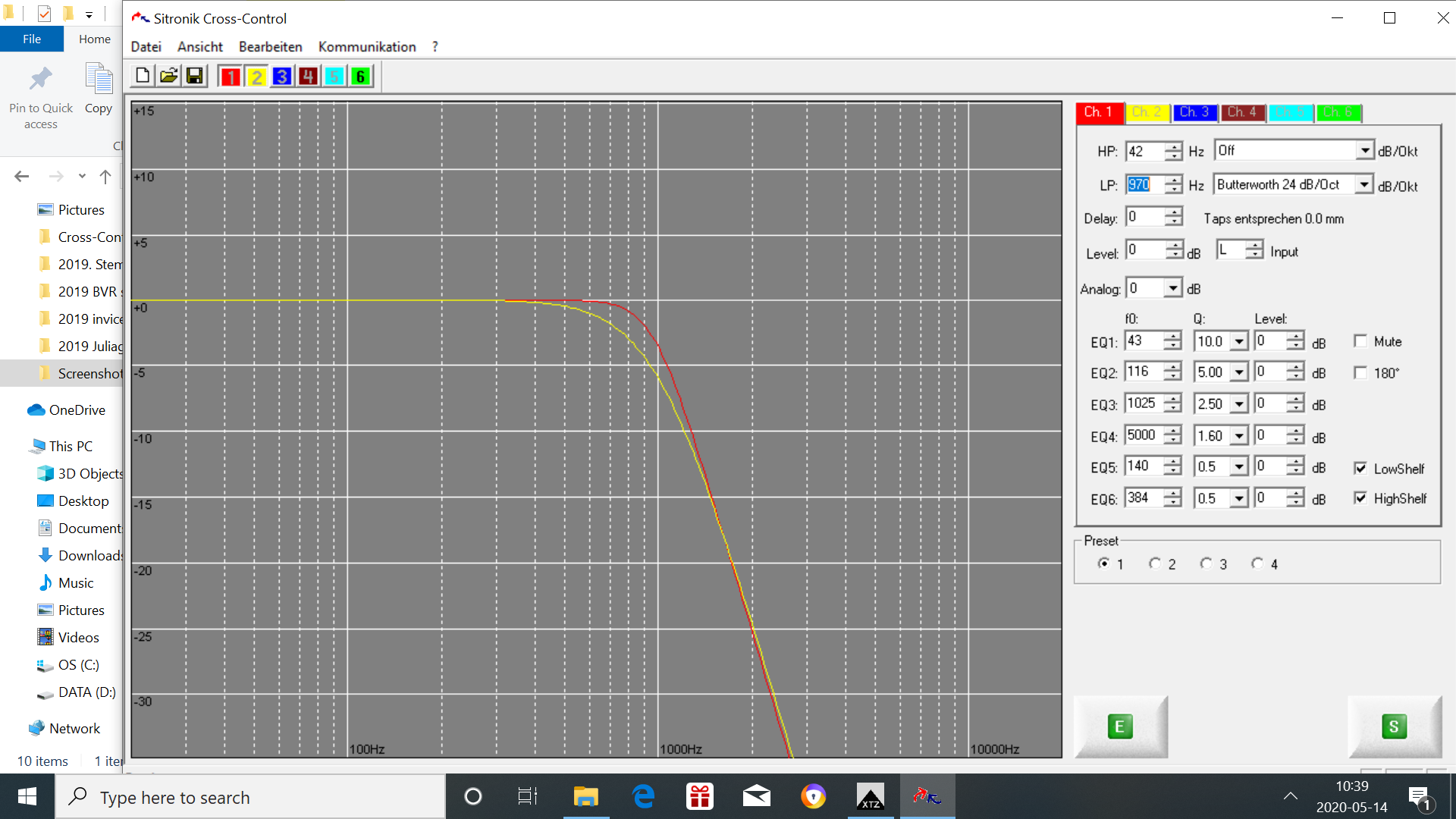This screenshot has height=819, width=1456.
Task: Click the gift box taskbar icon
Action: 699,797
